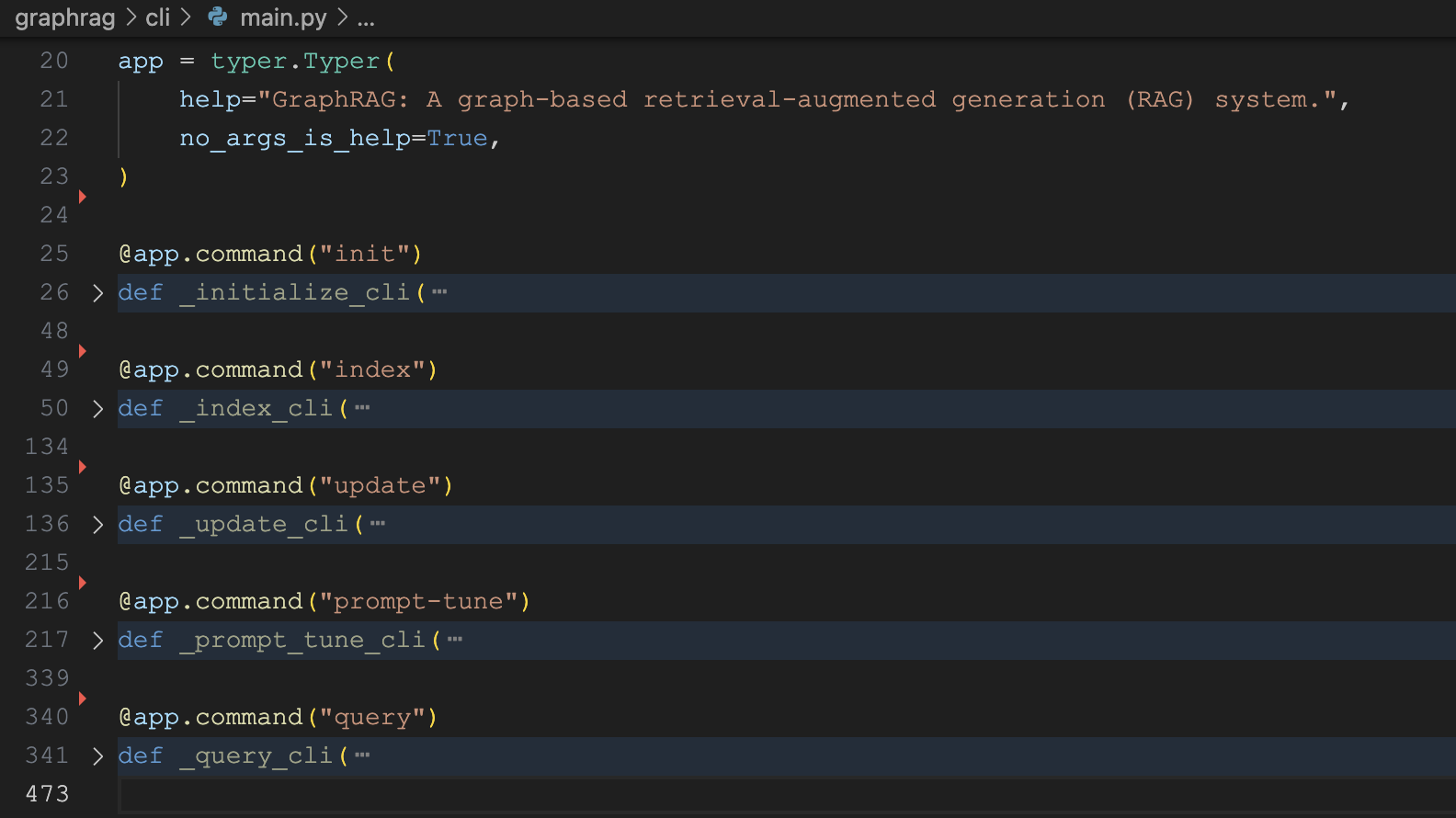Click the text typer.Typer on line 20

[295, 62]
